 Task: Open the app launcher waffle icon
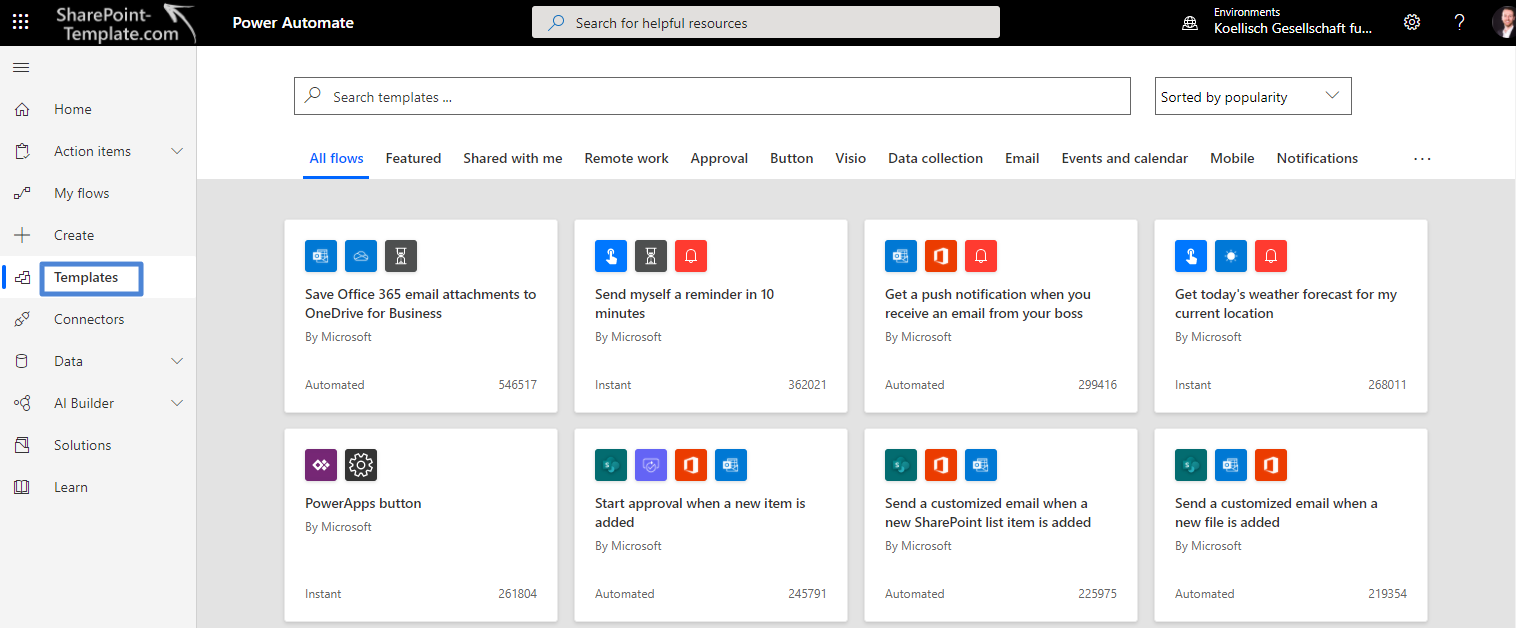(x=20, y=22)
